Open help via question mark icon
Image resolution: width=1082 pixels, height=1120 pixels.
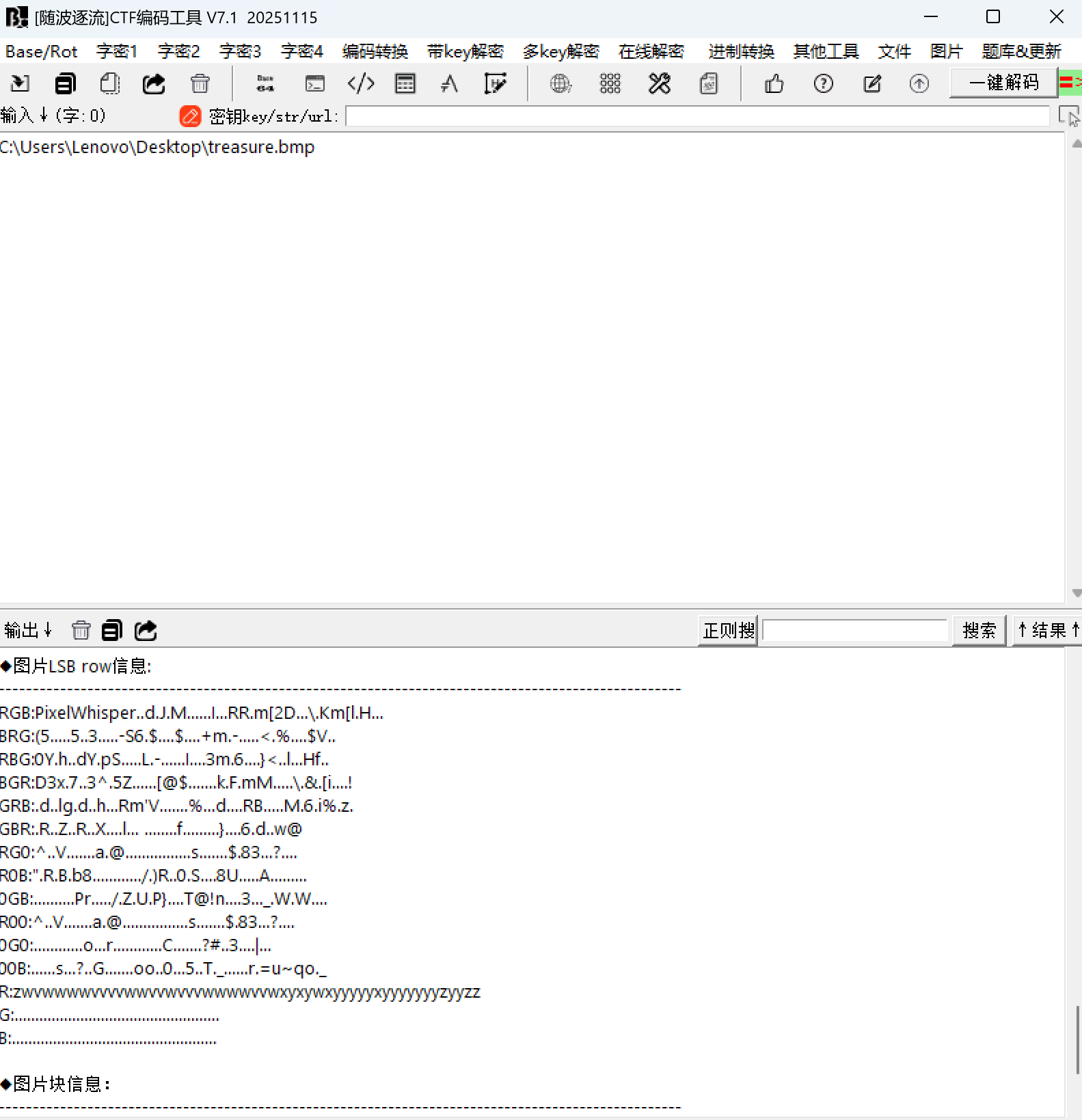823,83
